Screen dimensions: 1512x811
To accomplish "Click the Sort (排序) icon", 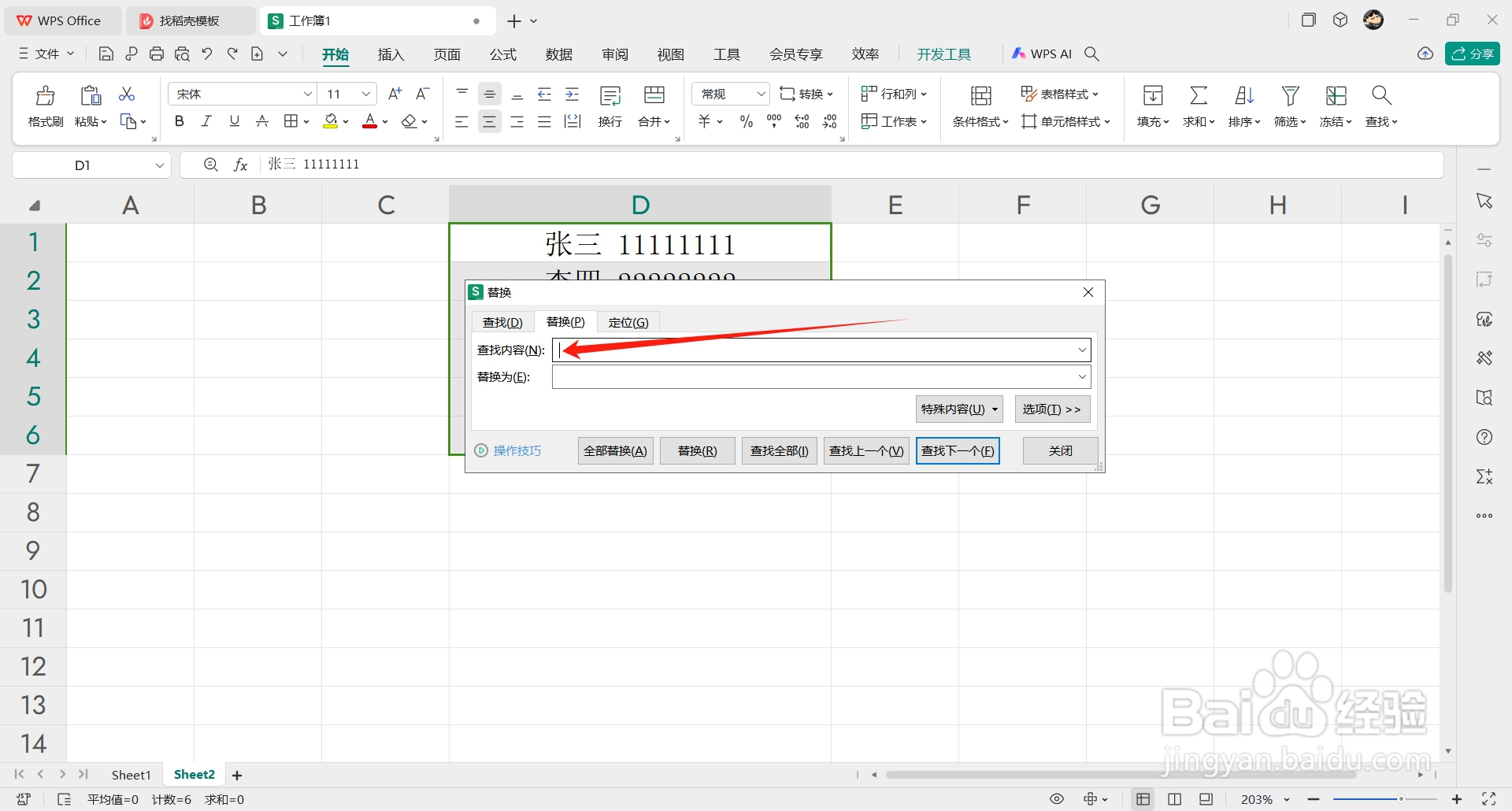I will pos(1244,96).
